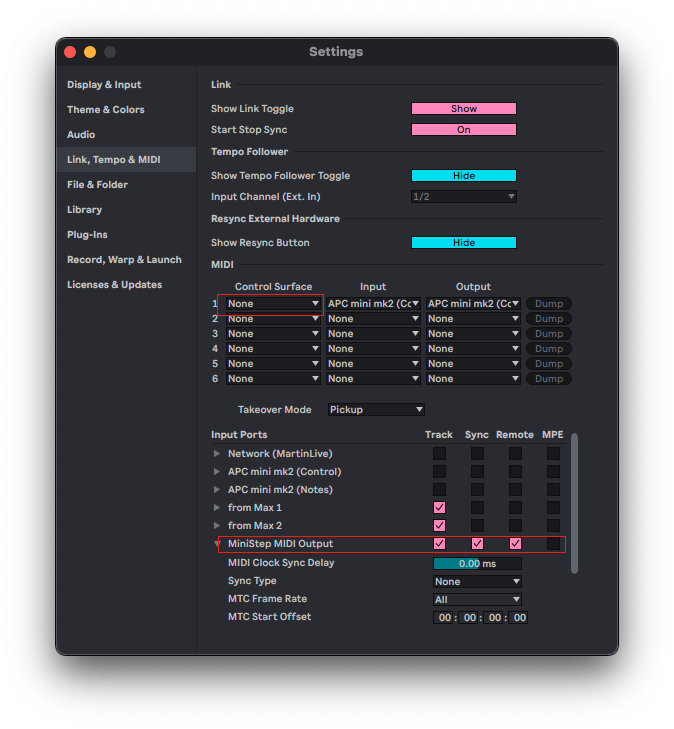The height and width of the screenshot is (729, 674).
Task: Uncheck Sync for MiniStep MIDI Output
Action: pyautogui.click(x=477, y=544)
